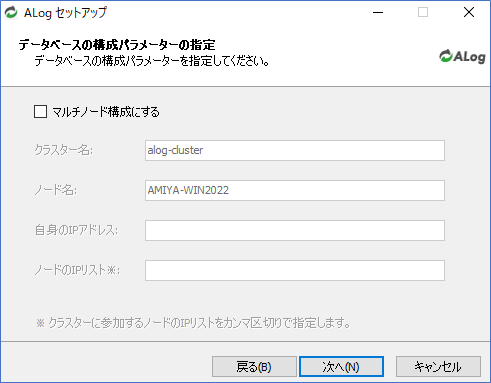Click the ALog logo in the header
Viewport: 491px width, 383px height.
click(462, 57)
